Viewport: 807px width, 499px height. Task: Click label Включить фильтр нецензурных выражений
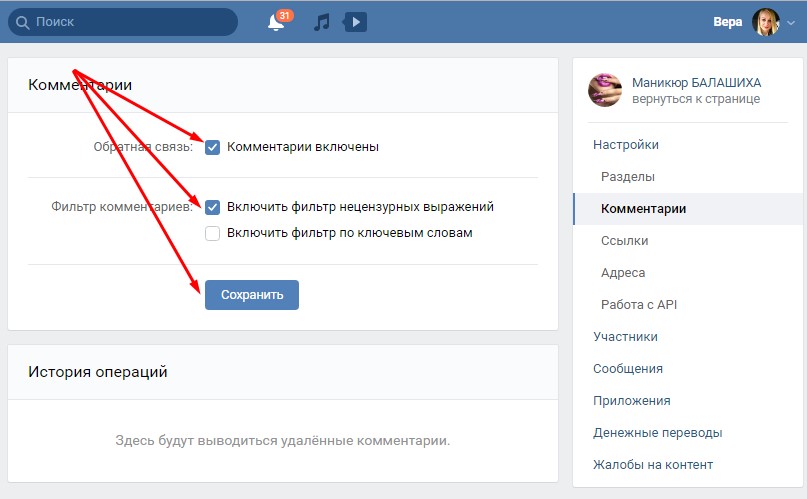360,207
